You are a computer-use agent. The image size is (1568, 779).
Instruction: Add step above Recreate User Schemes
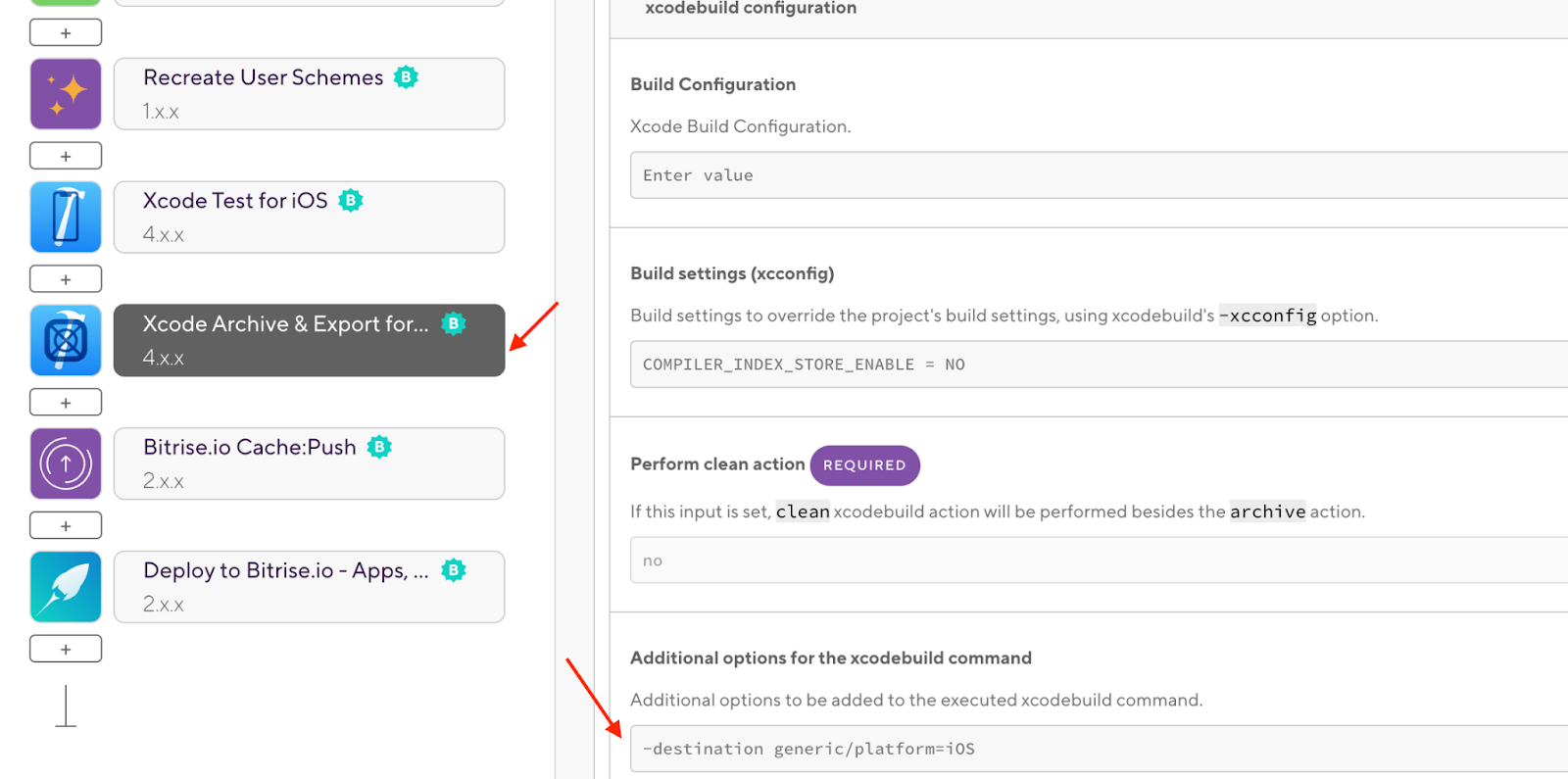66,32
